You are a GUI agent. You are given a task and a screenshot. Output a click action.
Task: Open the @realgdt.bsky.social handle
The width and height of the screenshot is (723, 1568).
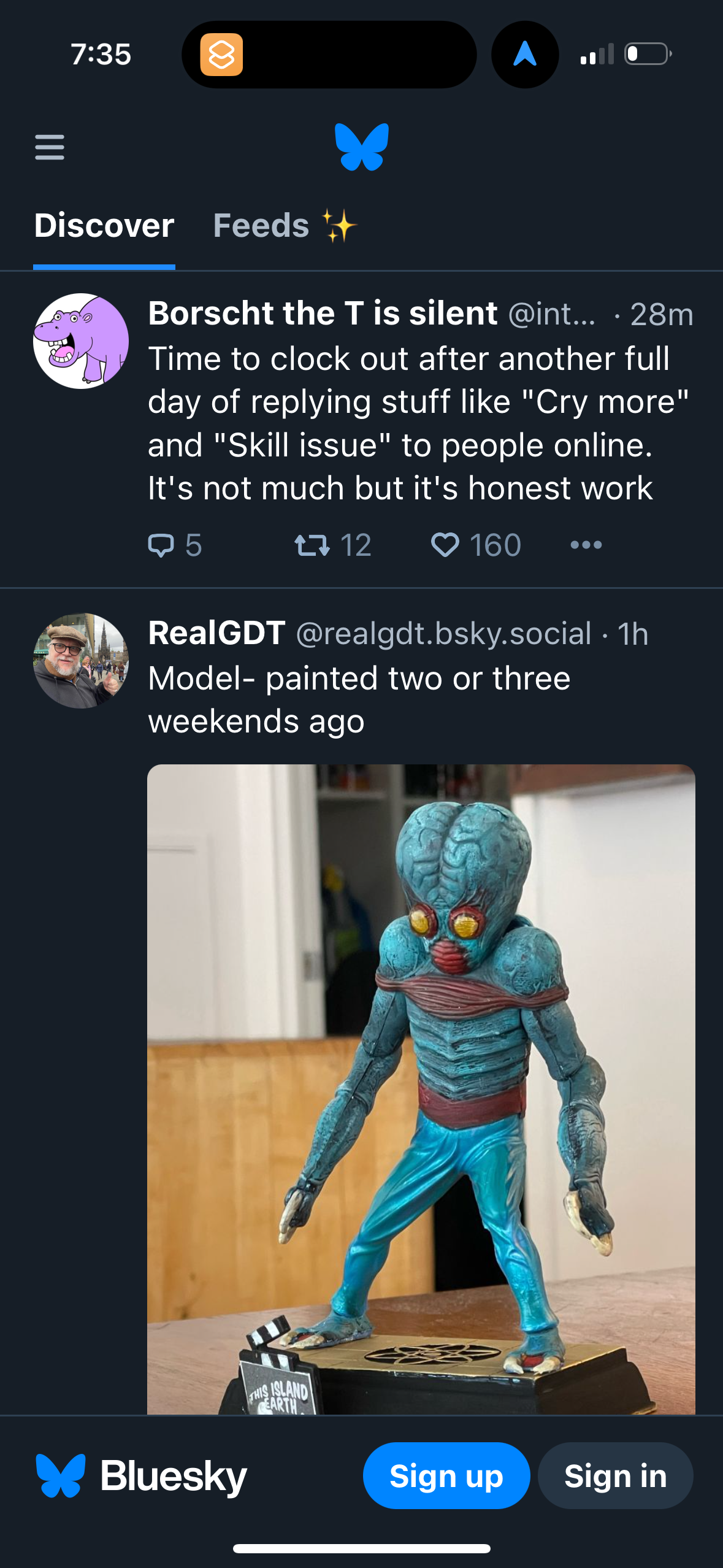pos(443,634)
